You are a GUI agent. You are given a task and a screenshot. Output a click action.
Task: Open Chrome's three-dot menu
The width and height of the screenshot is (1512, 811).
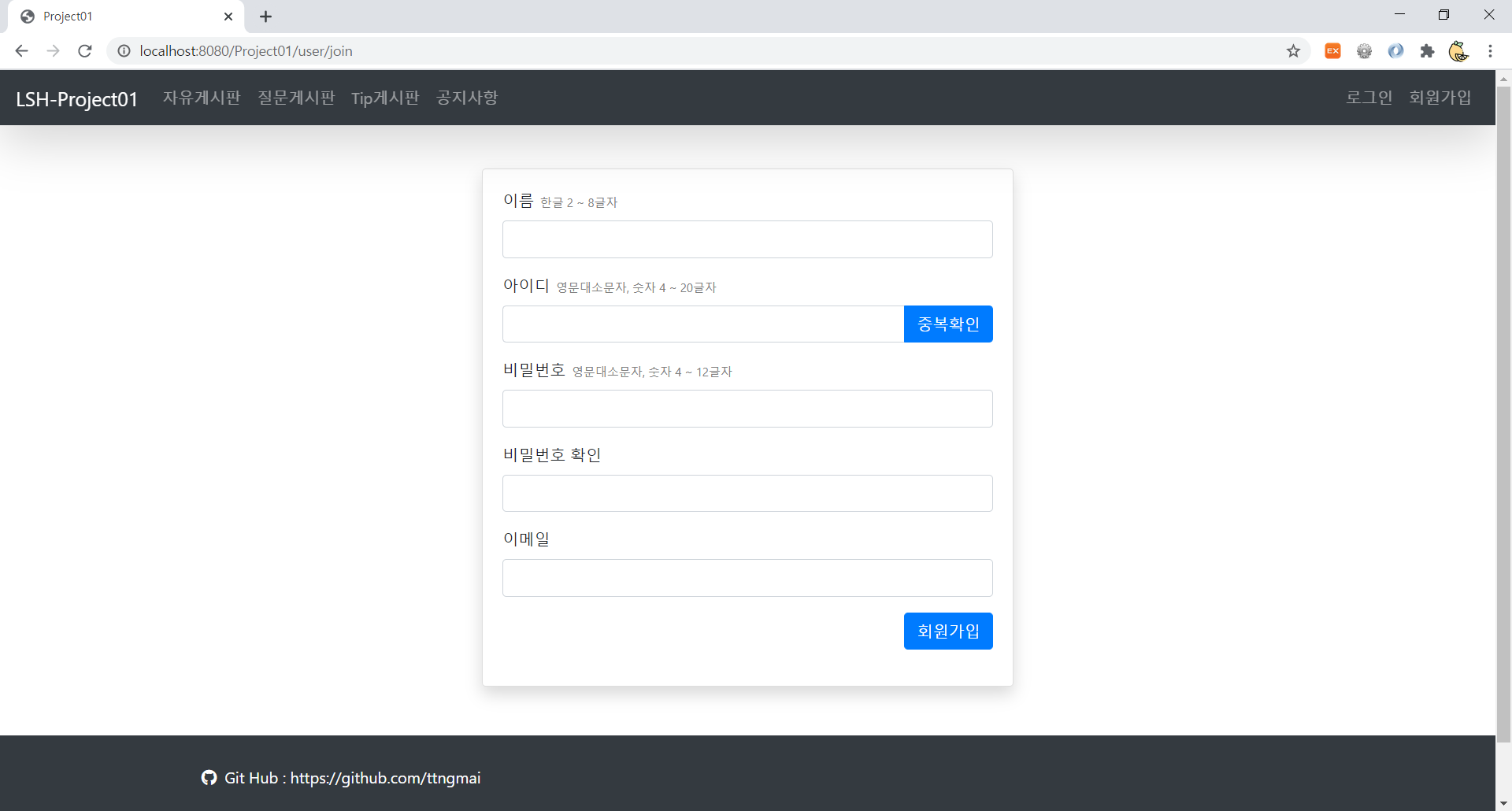(x=1490, y=51)
